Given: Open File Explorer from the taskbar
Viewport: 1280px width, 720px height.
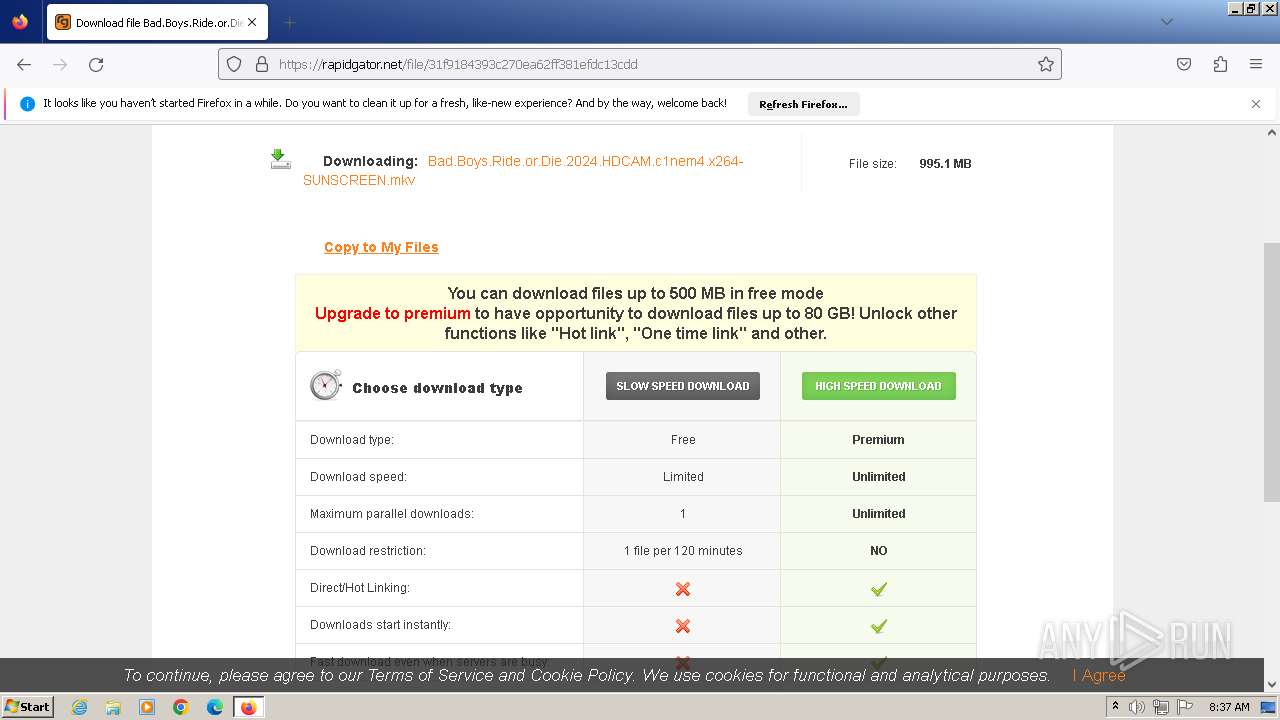Looking at the screenshot, I should 113,707.
